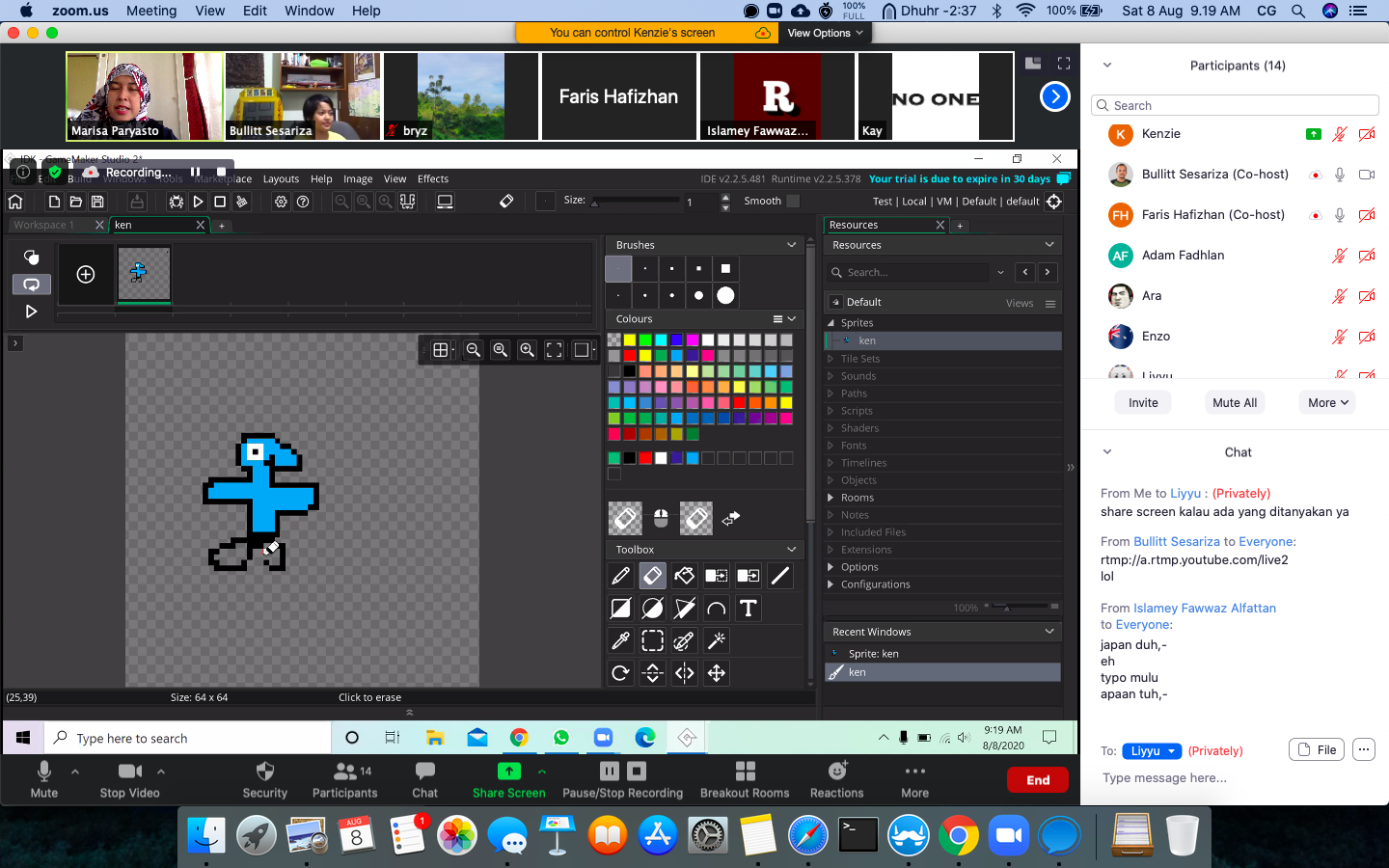Select the Colour Picker eyedropper tool
This screenshot has height=868, width=1389.
pos(620,640)
